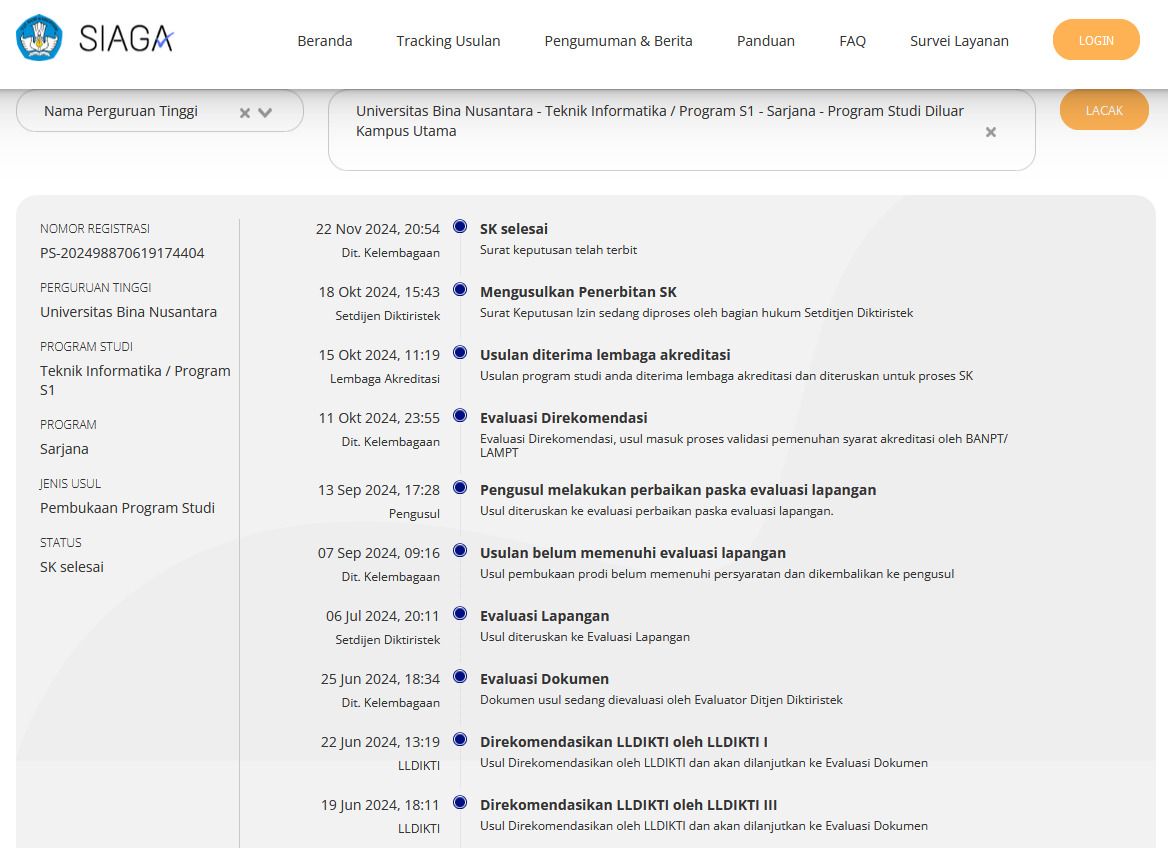Click timeline dot for Evaluasi Dokumen
Viewport: 1168px width, 848px height.
point(460,676)
